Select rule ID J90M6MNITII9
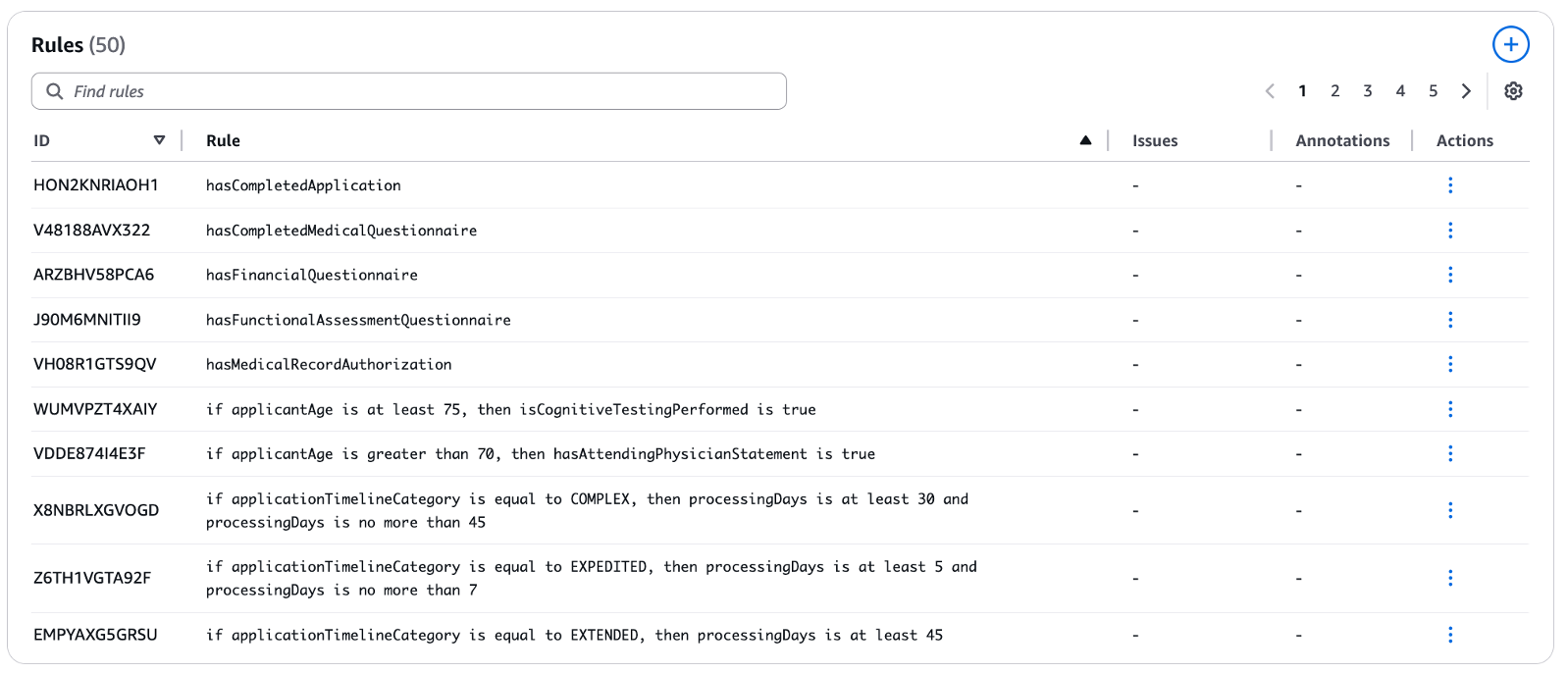 pyautogui.click(x=87, y=320)
